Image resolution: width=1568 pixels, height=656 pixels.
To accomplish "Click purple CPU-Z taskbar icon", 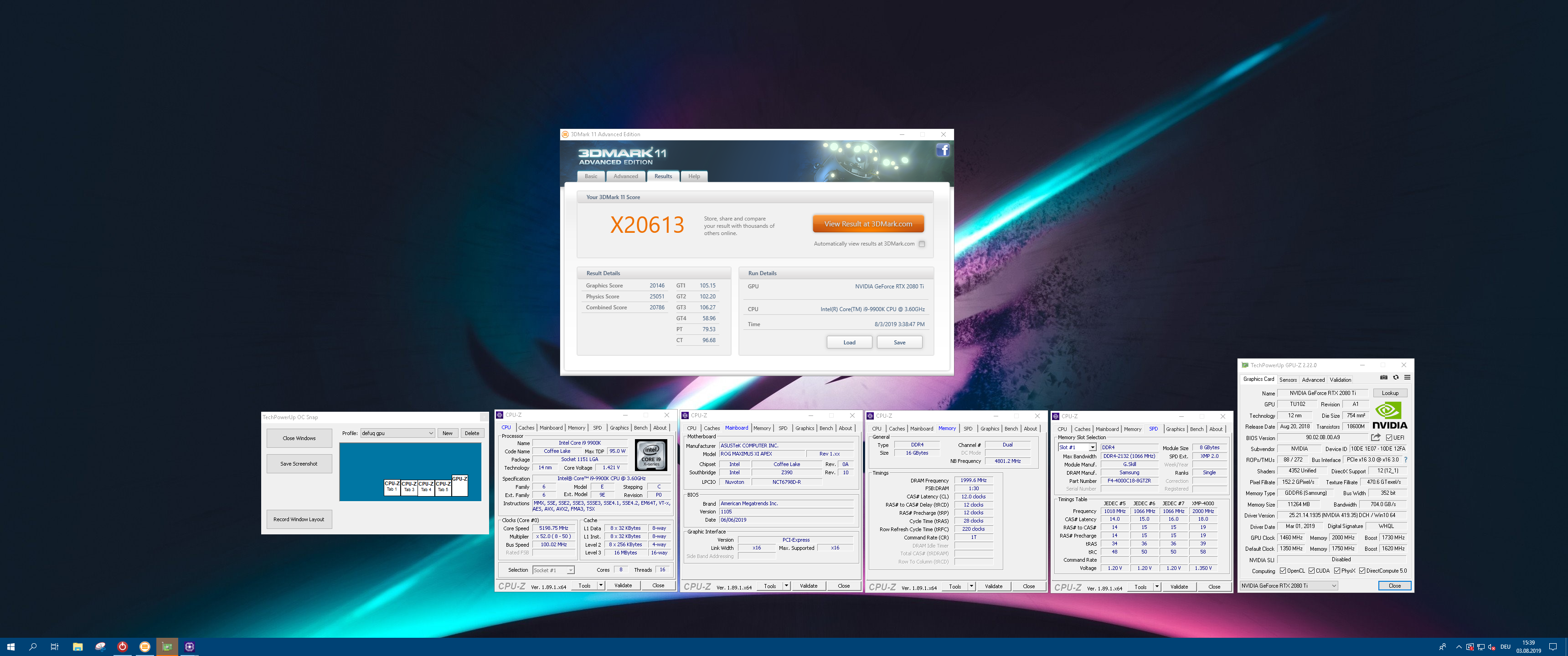I will click(x=190, y=646).
